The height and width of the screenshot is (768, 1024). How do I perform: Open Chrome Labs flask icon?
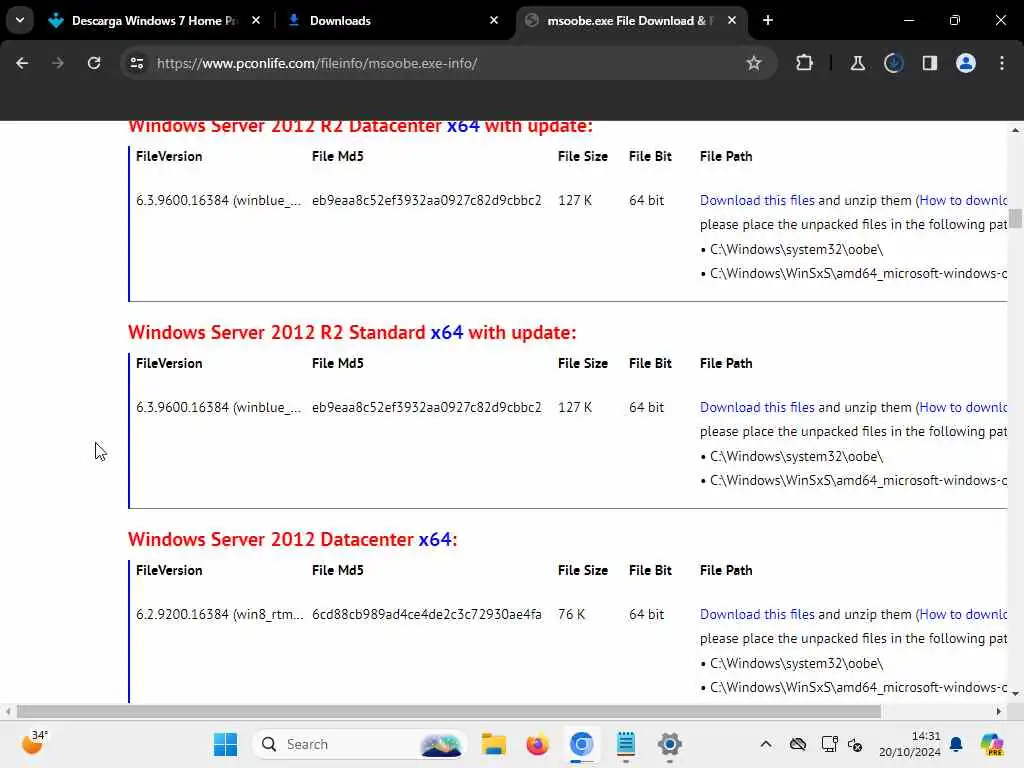tap(857, 63)
